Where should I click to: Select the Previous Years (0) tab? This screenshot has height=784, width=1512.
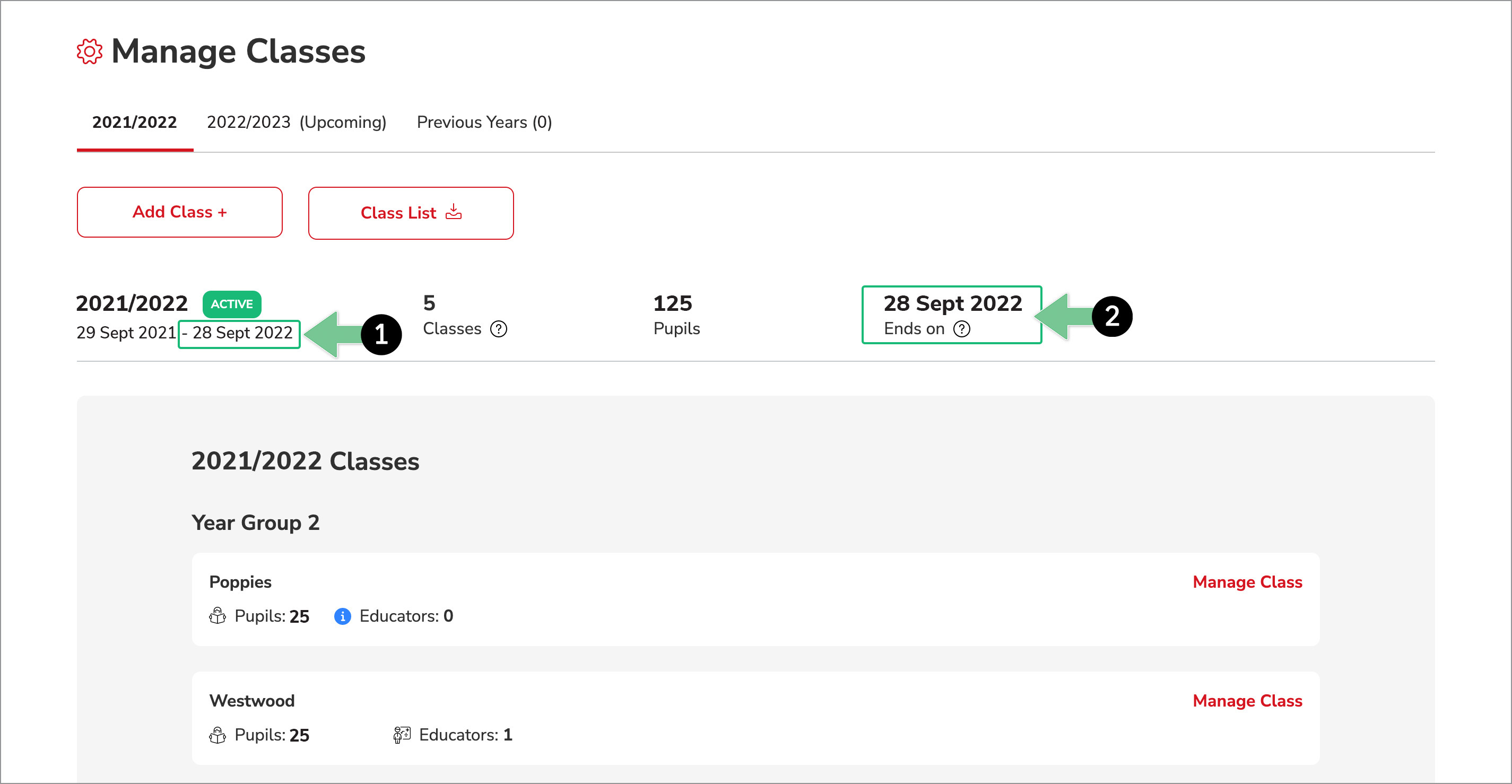[484, 122]
